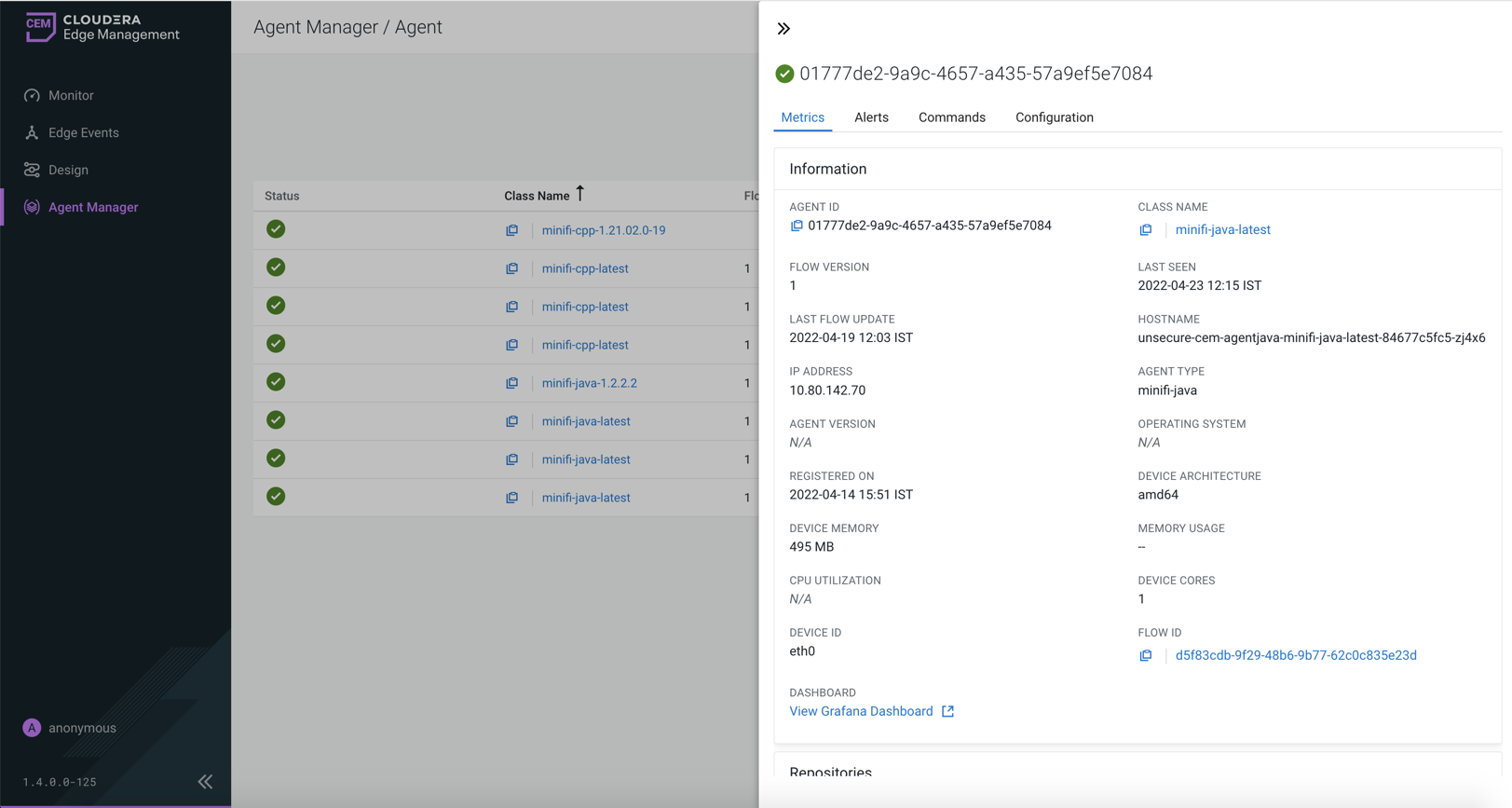Collapse the left sidebar navigation
The image size is (1512, 808).
click(205, 782)
